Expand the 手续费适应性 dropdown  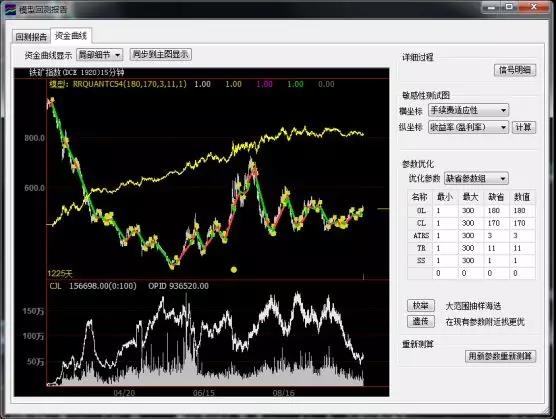coord(468,110)
